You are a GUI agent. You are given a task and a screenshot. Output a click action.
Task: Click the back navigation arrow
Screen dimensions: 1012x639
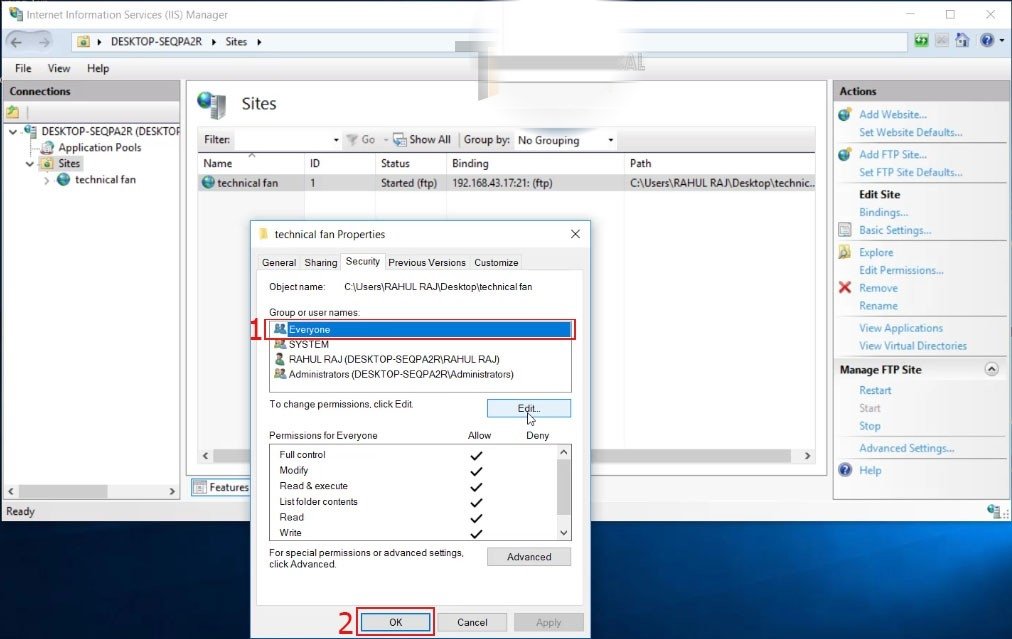pos(16,42)
